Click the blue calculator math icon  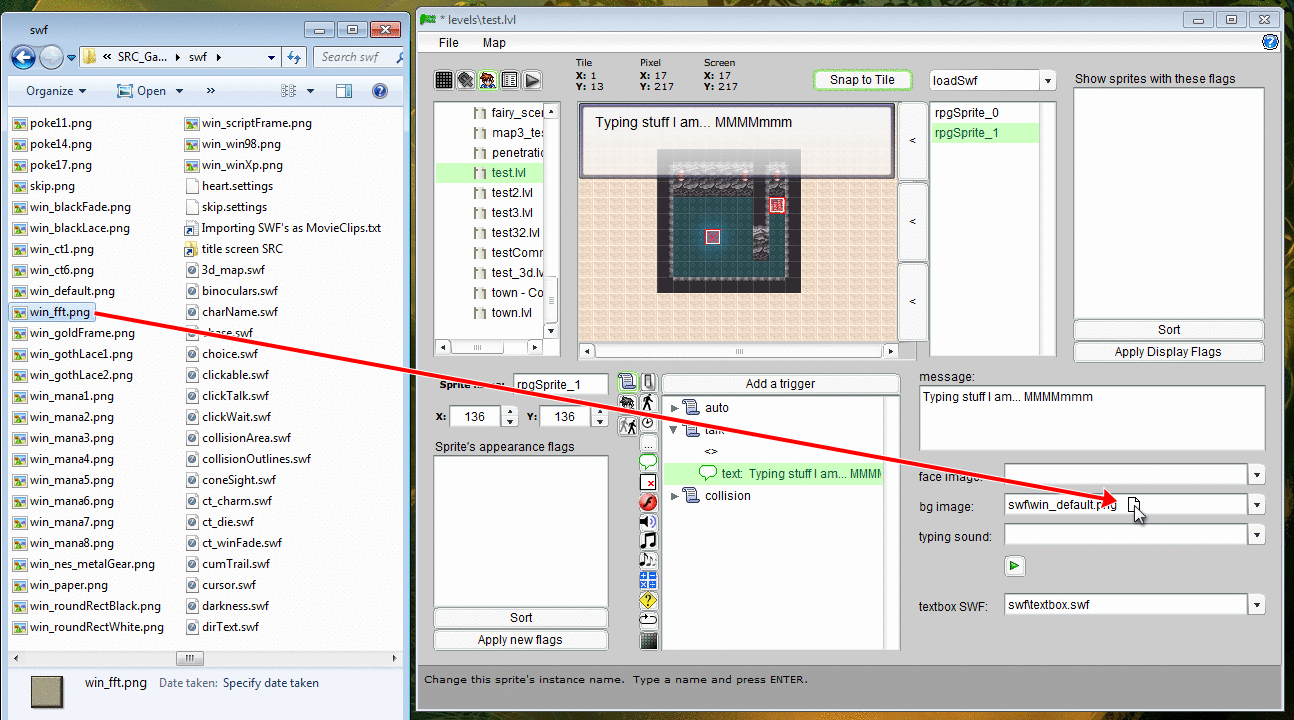pyautogui.click(x=648, y=580)
